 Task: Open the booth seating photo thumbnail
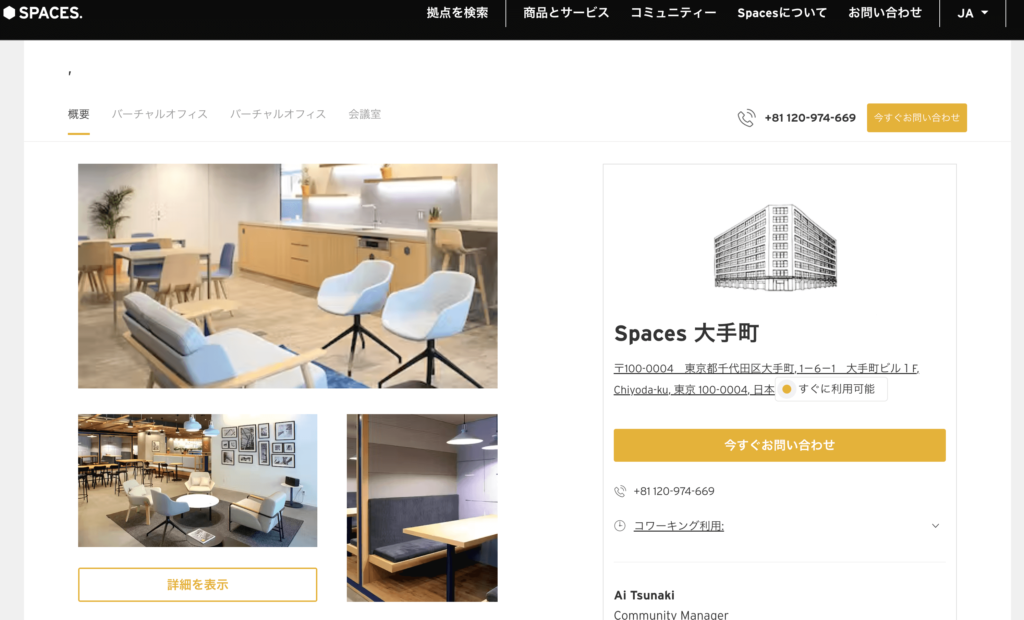click(x=422, y=508)
